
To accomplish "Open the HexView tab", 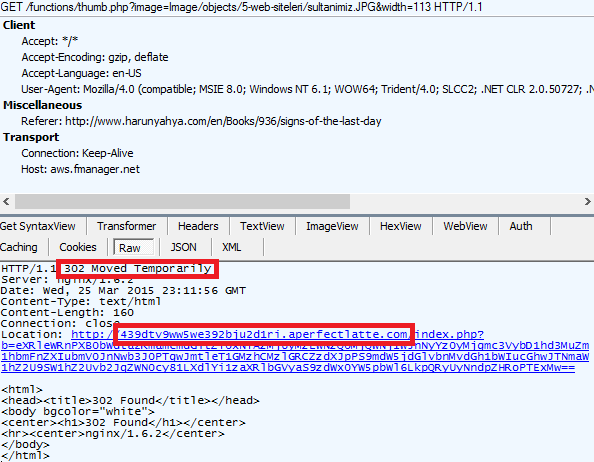I will point(400,226).
